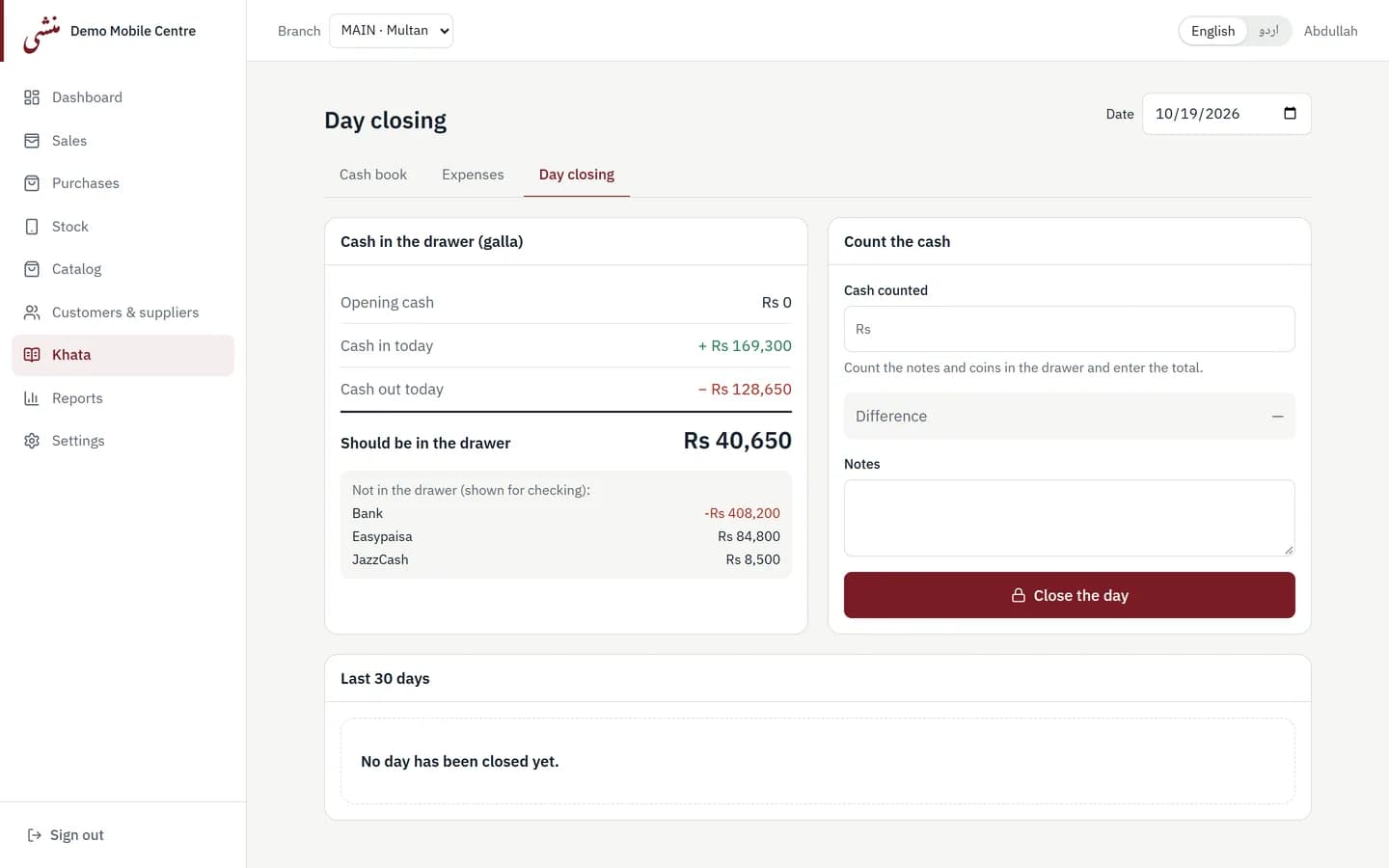
Task: Click the Purchases bag icon
Action: point(32,183)
